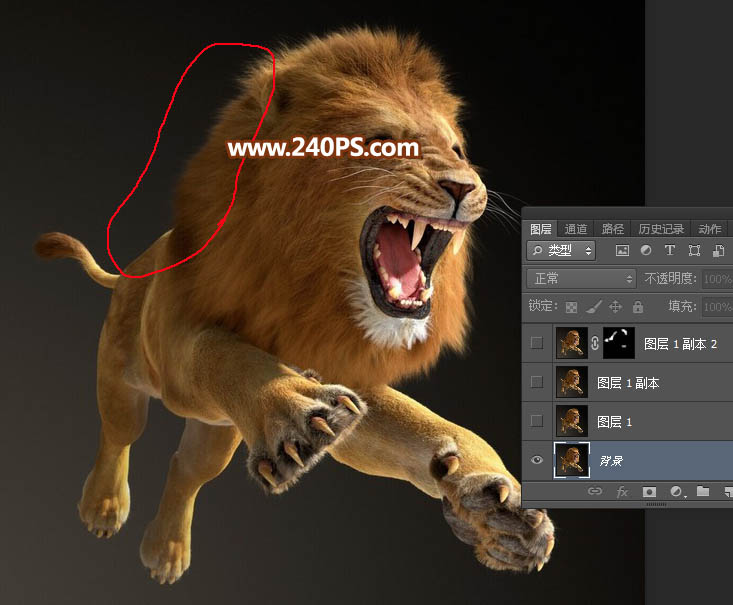Click the shape layer filter icon
This screenshot has width=733, height=605.
click(x=692, y=251)
